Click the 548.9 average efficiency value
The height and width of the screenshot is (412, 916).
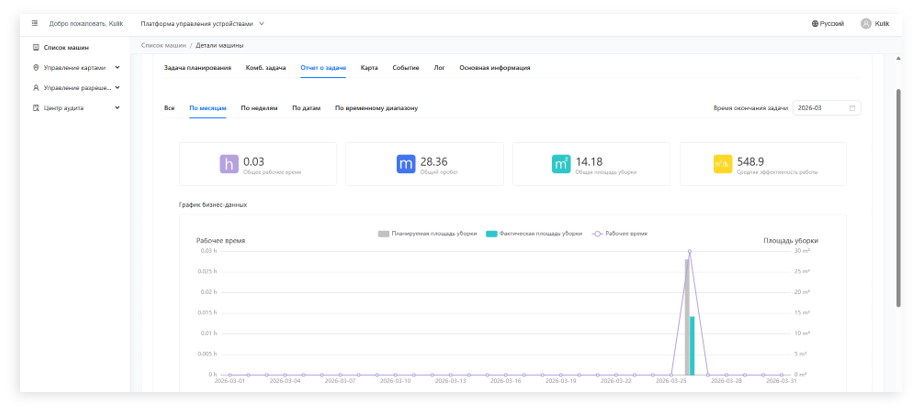click(751, 161)
